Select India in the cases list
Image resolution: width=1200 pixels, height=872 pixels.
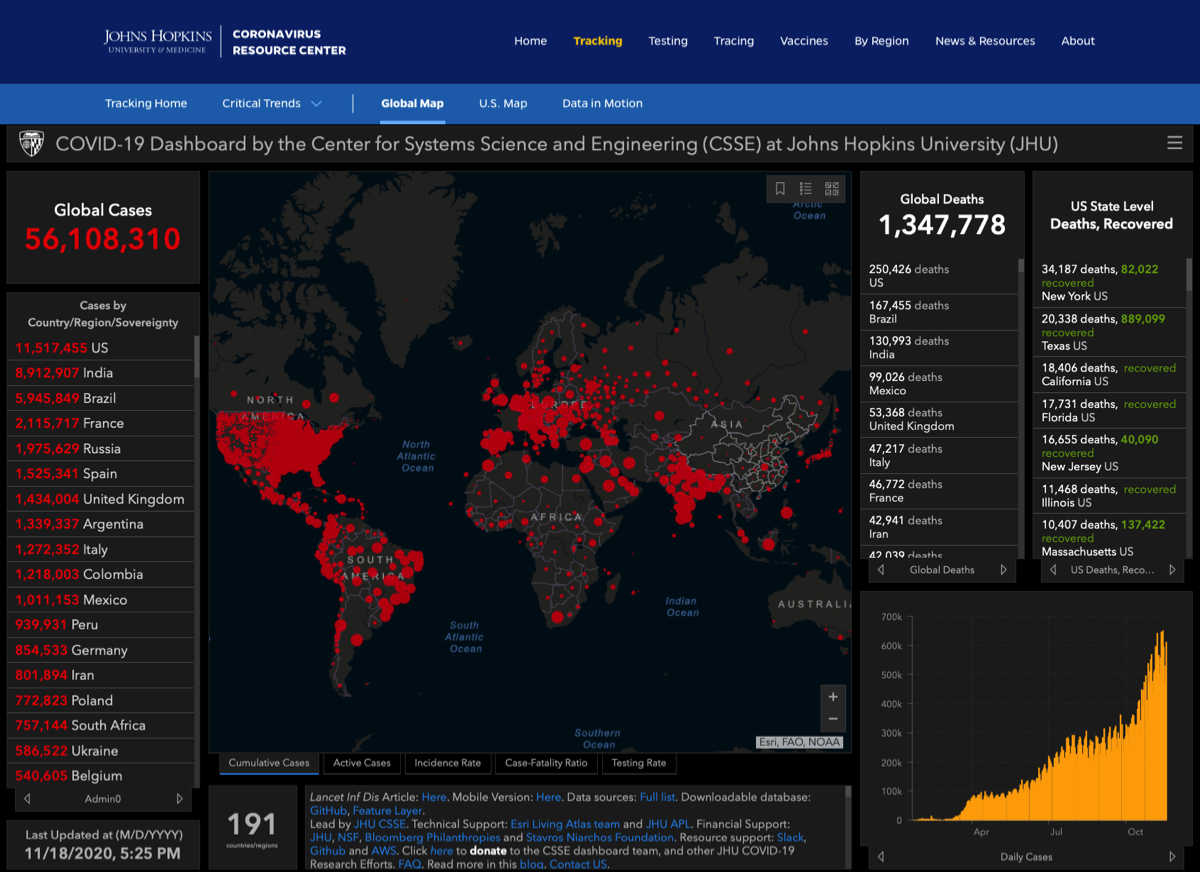point(103,373)
